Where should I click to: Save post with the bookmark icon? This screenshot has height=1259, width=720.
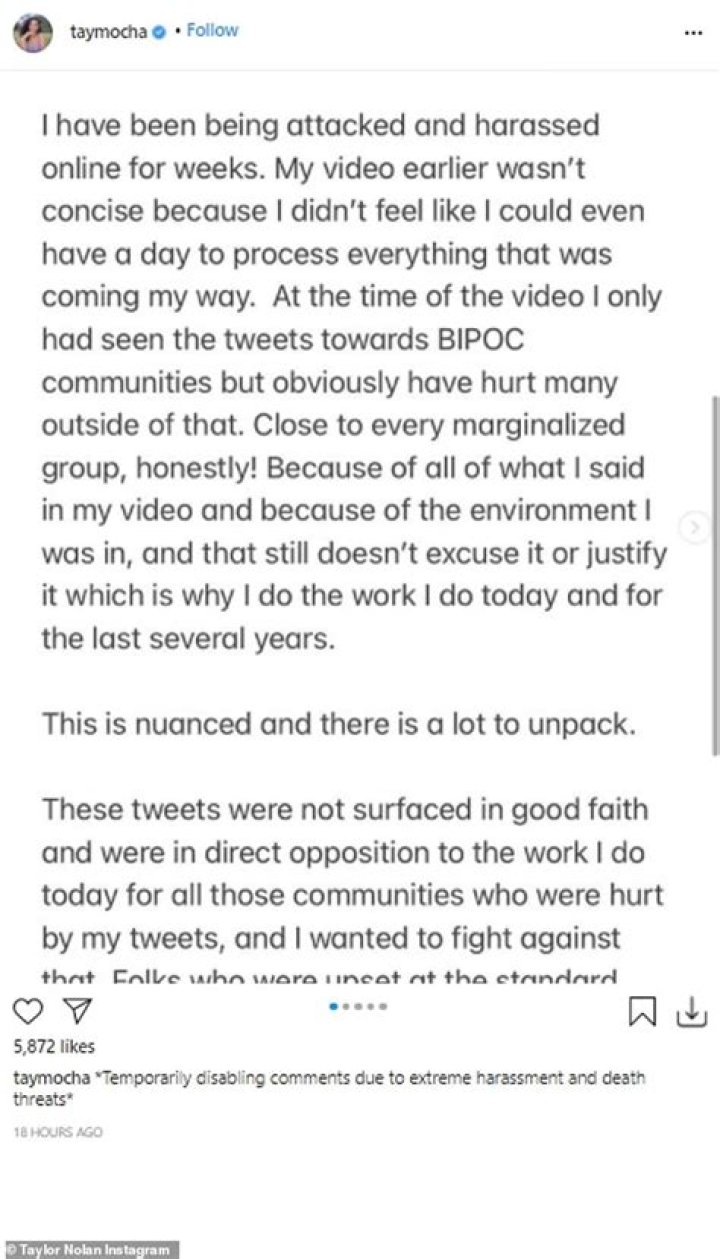click(x=641, y=1013)
